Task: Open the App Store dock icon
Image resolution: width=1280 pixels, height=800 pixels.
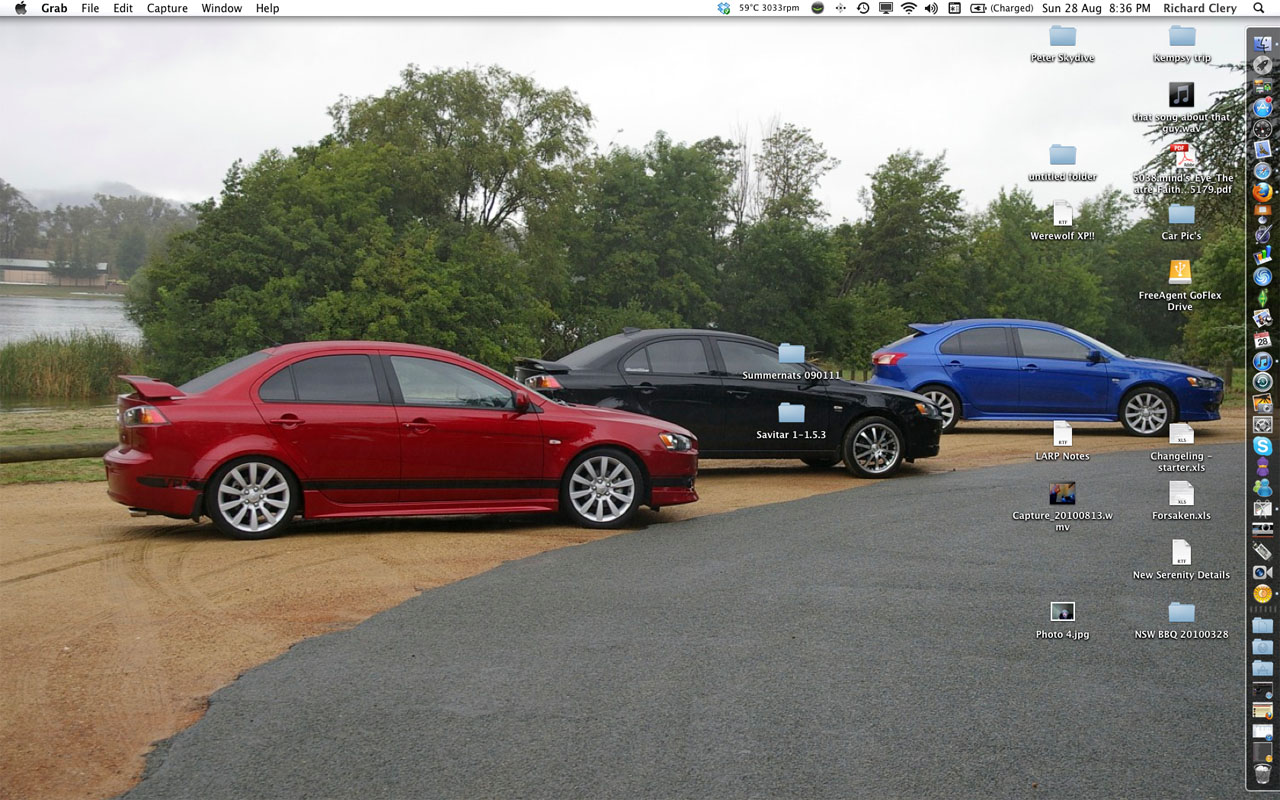Action: [x=1262, y=107]
